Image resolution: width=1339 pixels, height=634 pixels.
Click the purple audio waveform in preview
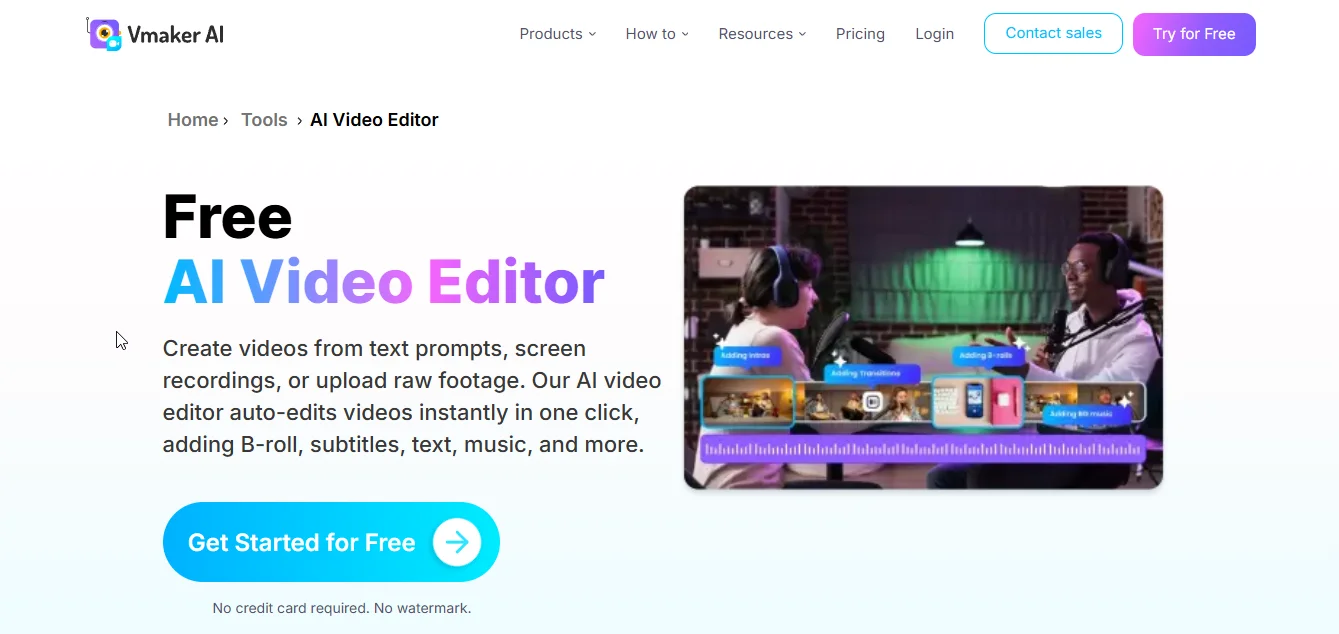(923, 451)
